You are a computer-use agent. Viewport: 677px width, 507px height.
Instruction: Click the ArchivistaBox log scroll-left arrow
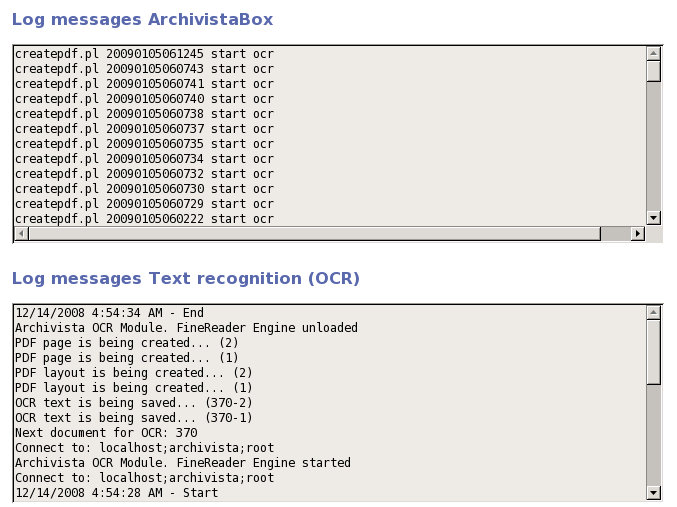pos(21,234)
